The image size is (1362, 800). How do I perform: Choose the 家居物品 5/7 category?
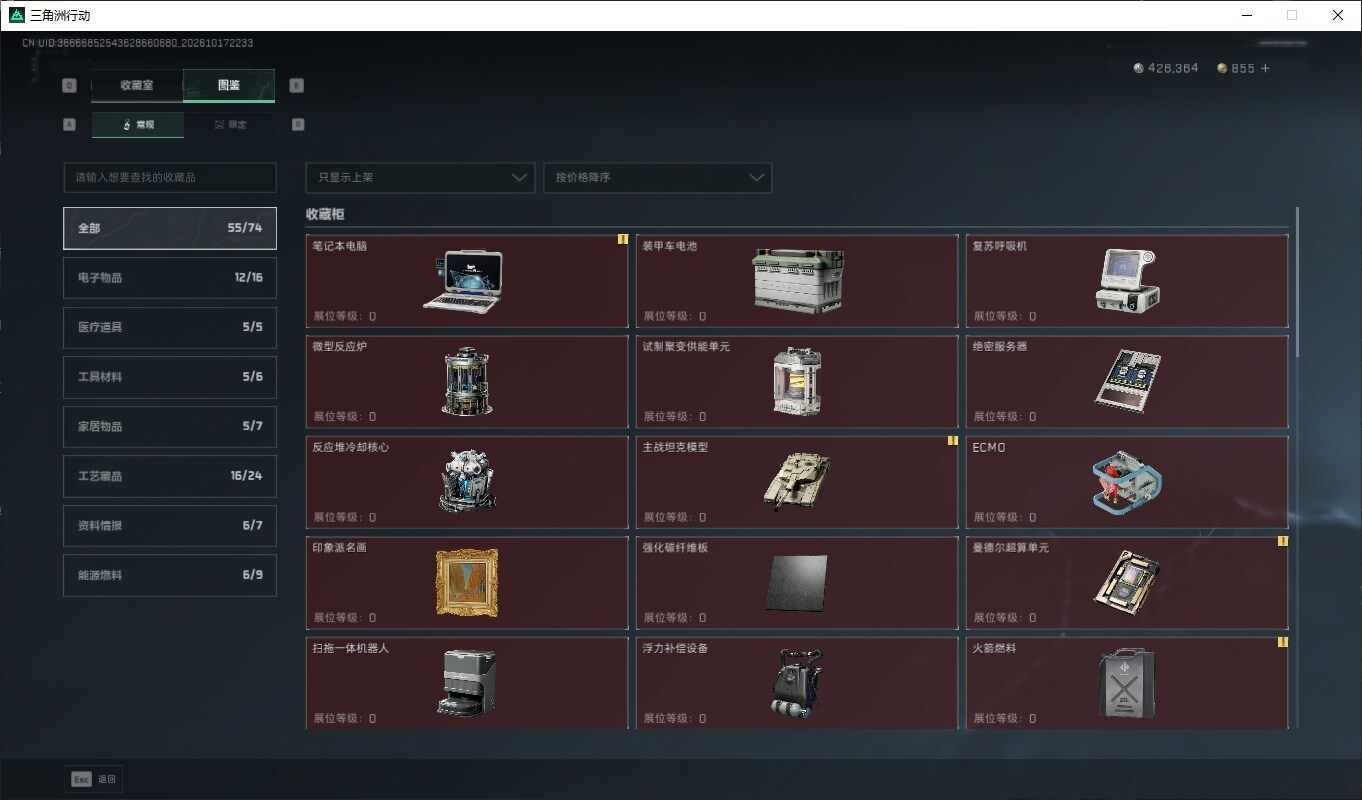(170, 426)
